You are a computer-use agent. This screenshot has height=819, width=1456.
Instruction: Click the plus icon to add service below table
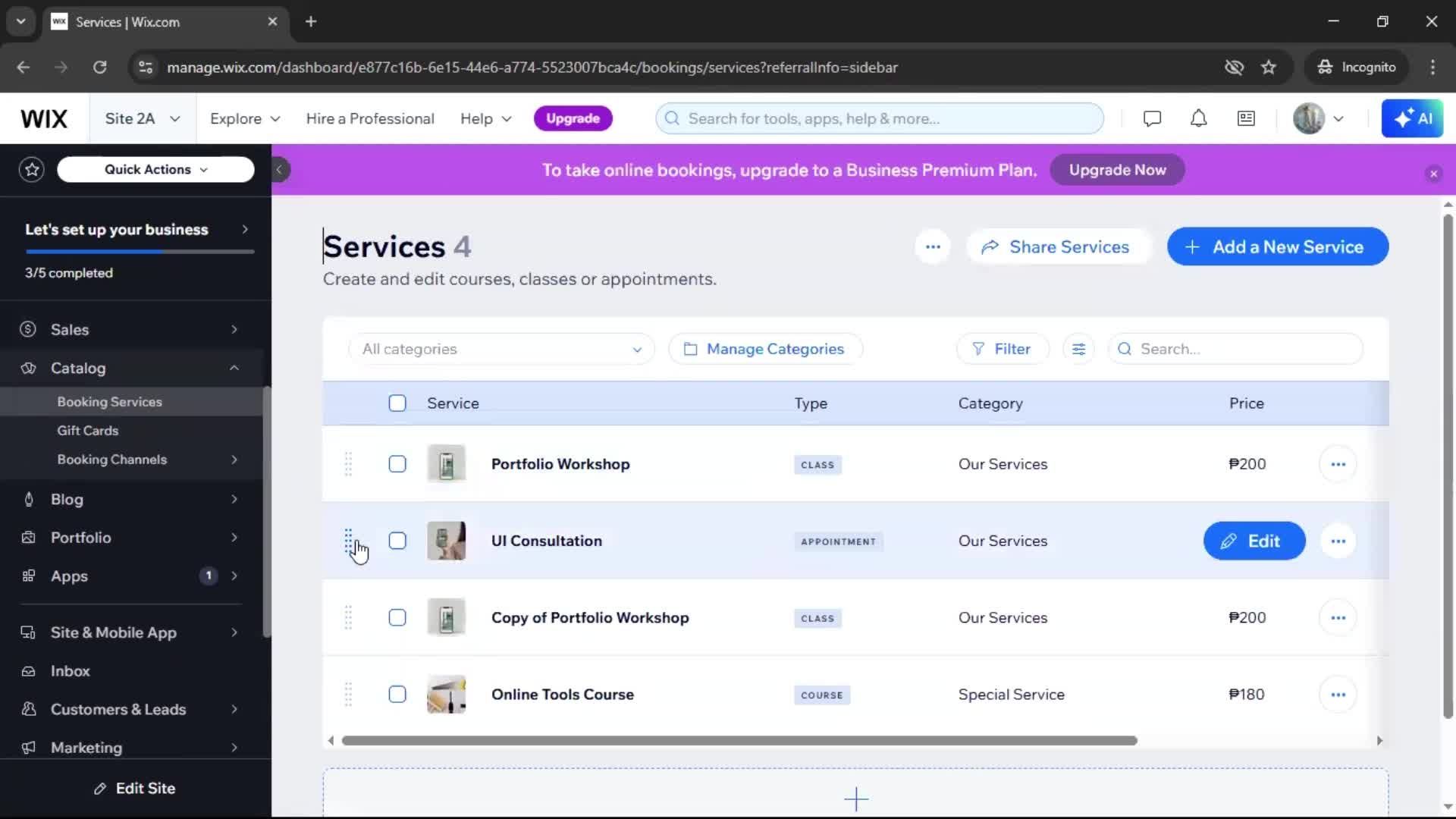click(856, 799)
